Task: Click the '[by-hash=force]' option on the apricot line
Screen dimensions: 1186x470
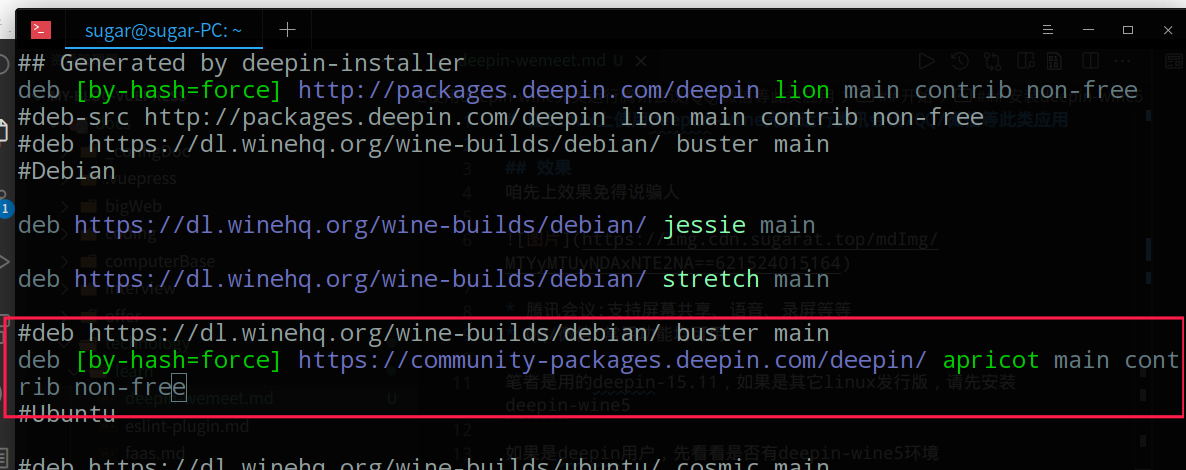Action: coord(179,360)
